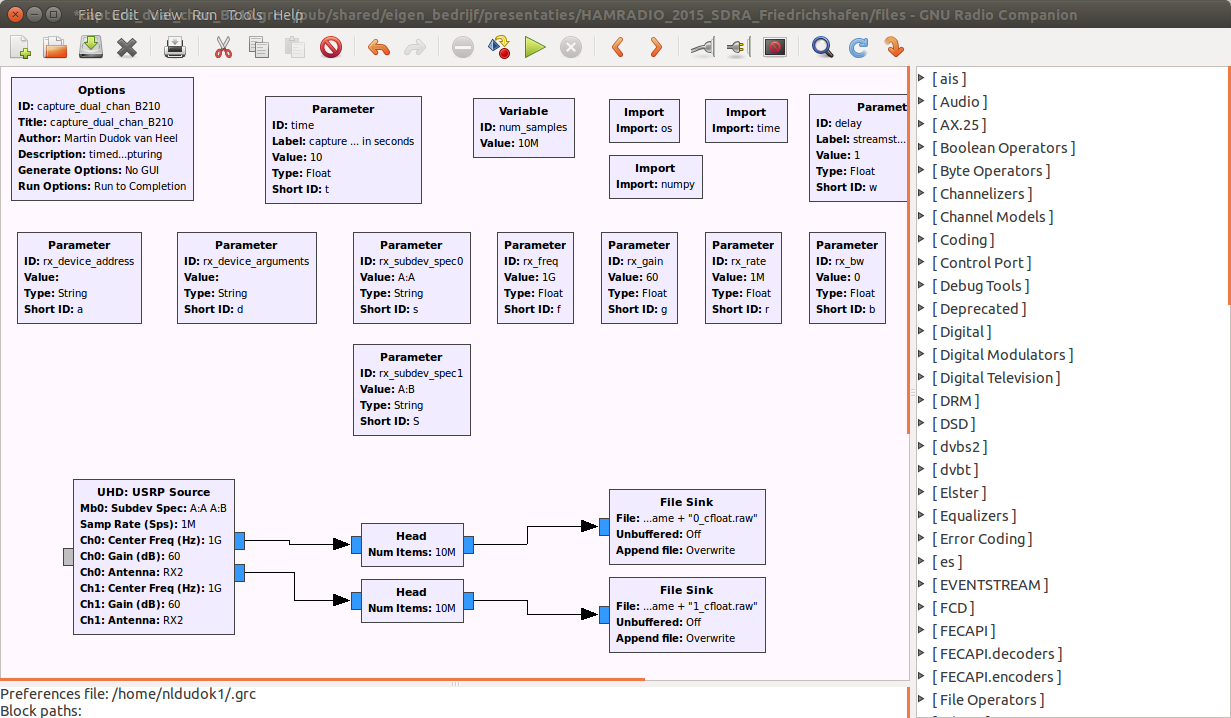
Task: Save the flow graph with the save icon
Action: click(x=90, y=47)
